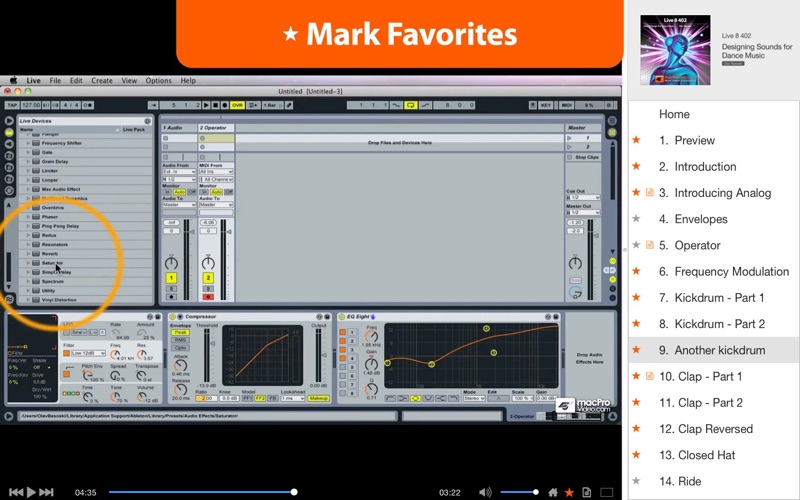
Task: Toggle favorite star for 6. Frequency Modulation
Action: 636,271
